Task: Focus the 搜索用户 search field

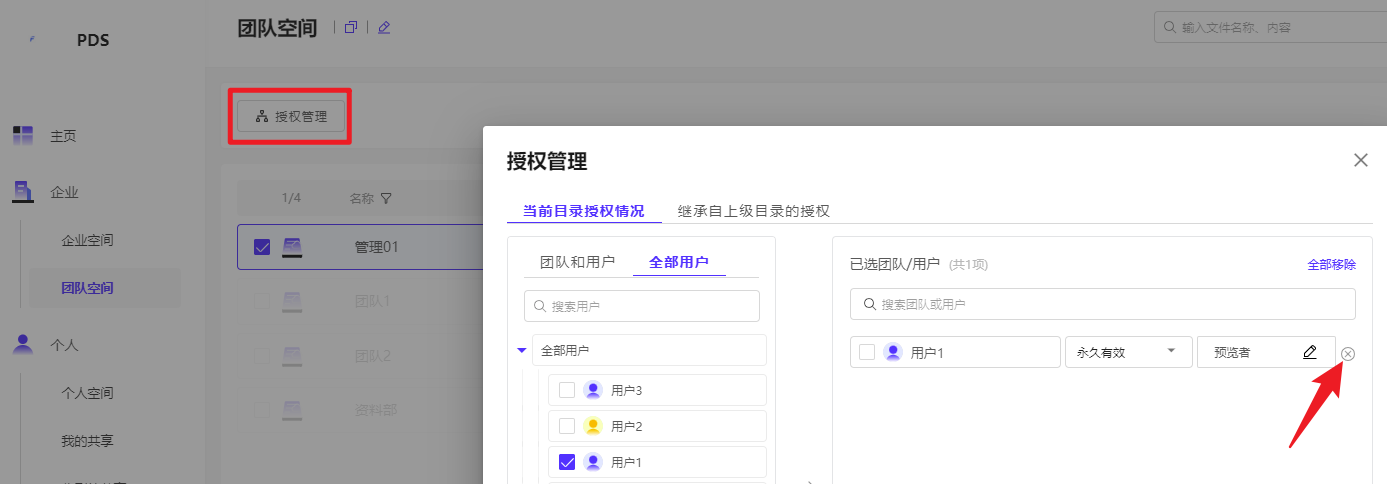Action: (642, 306)
